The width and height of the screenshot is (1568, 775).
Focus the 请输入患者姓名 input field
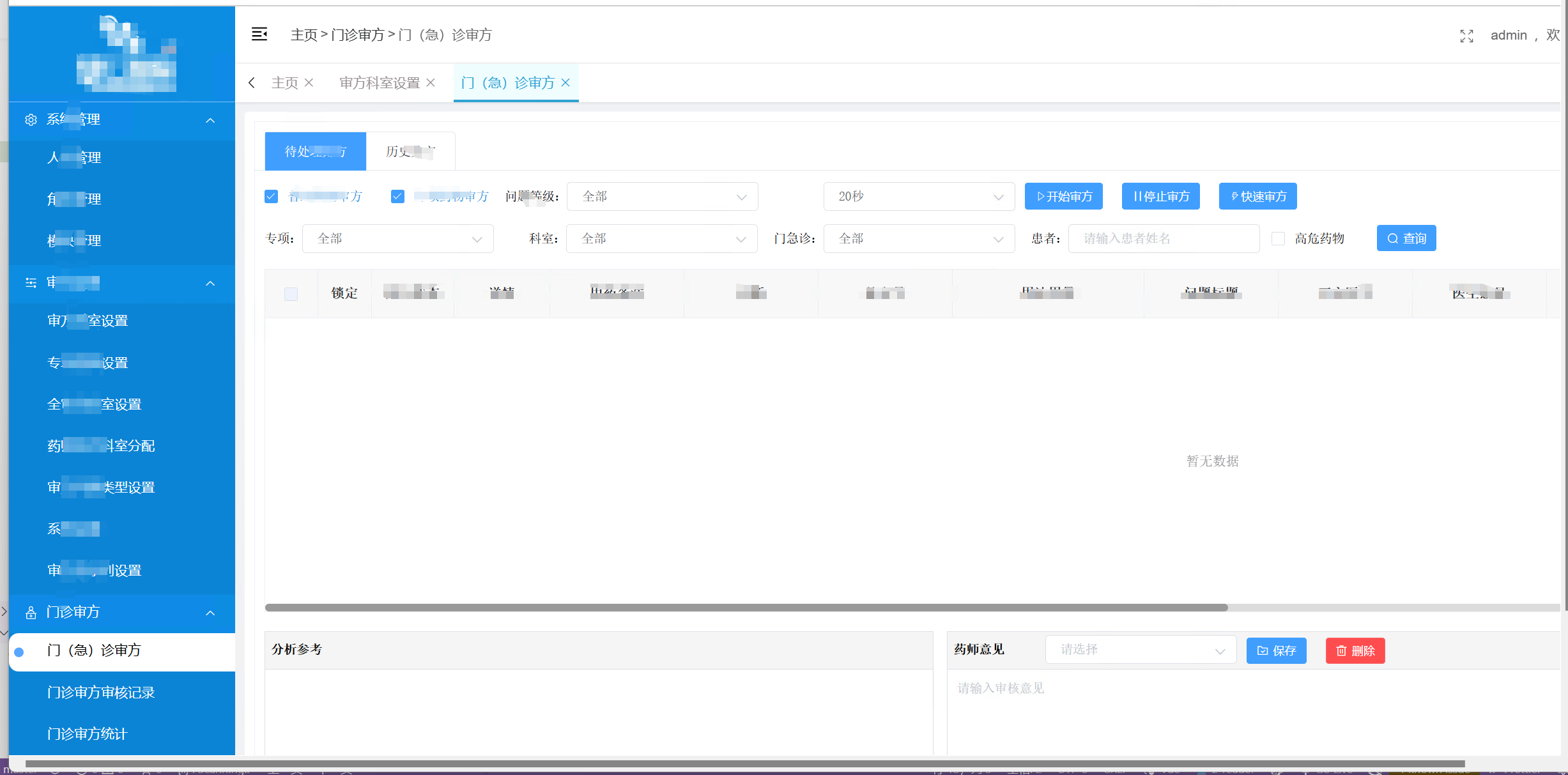pyautogui.click(x=1164, y=238)
